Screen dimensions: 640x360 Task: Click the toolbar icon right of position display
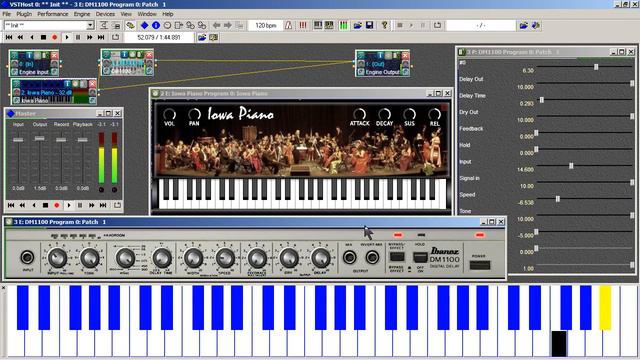pos(213,37)
